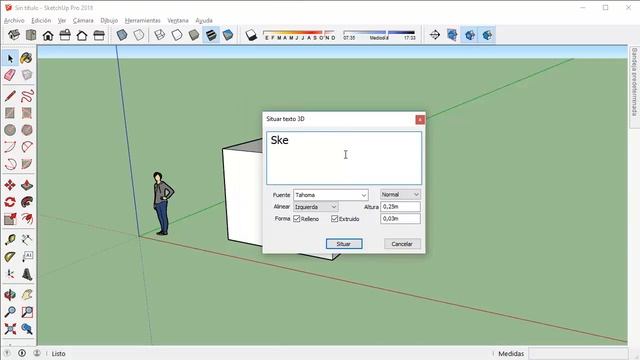Screen dimensions: 640x360
Task: Open the Cámara menu
Action: coord(83,20)
